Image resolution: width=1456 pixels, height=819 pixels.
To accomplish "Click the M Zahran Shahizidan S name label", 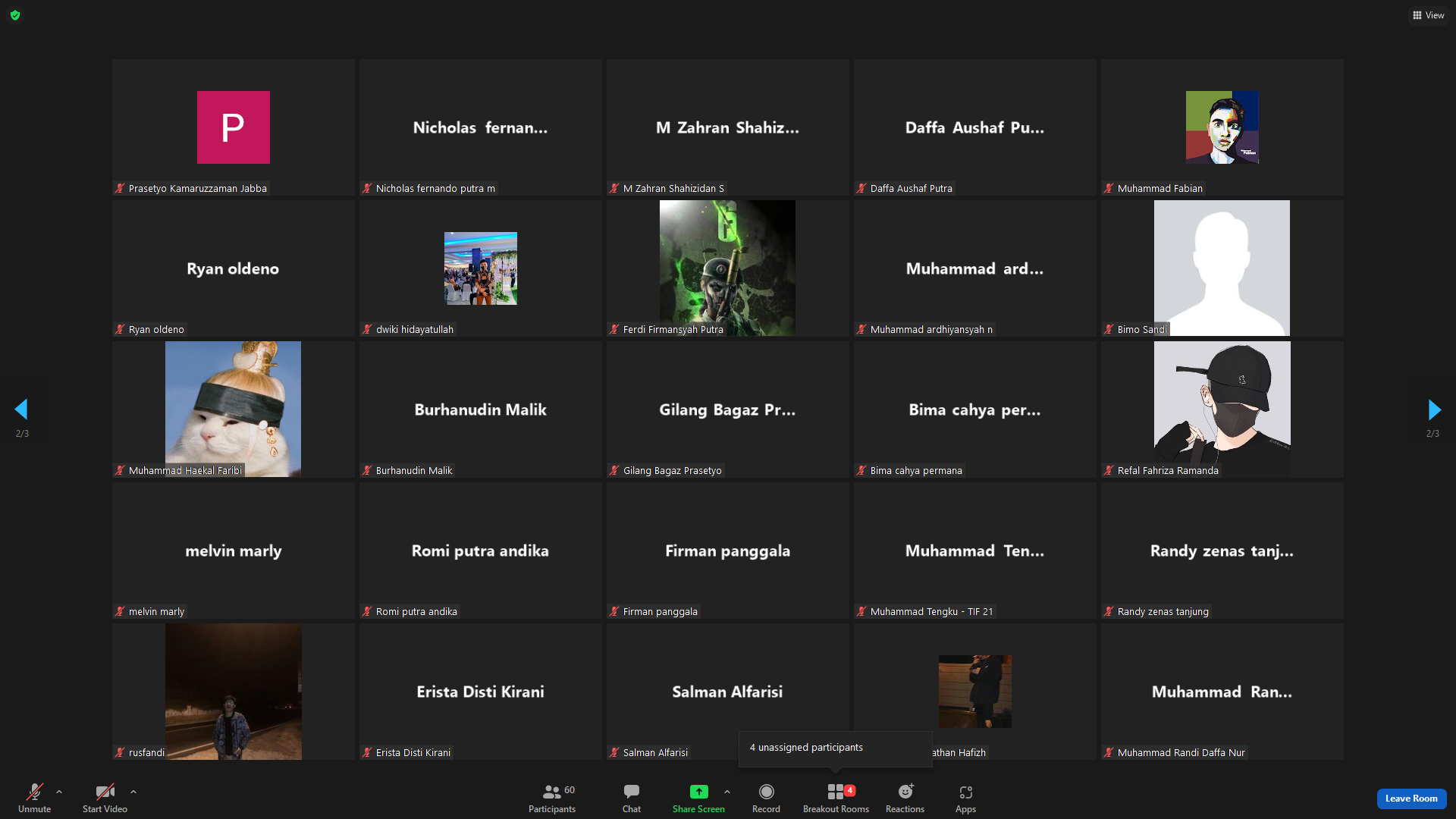I will click(x=673, y=189).
